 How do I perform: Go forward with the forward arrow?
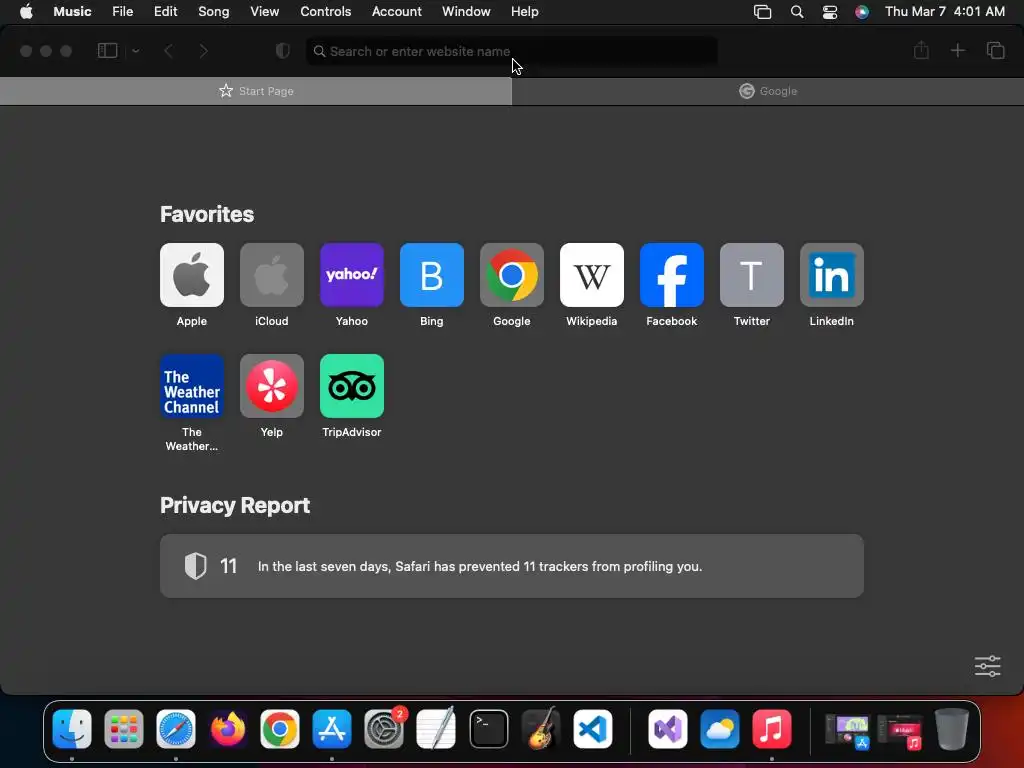203,51
